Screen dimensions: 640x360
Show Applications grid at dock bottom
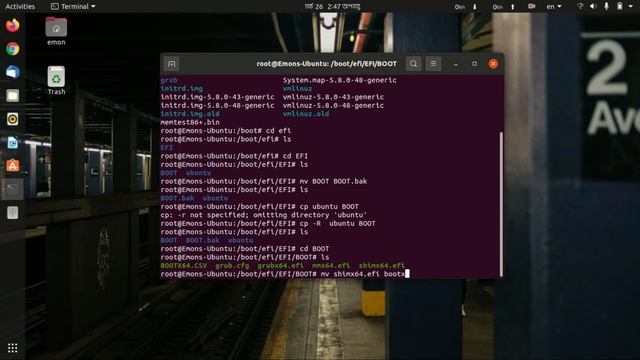(x=13, y=348)
